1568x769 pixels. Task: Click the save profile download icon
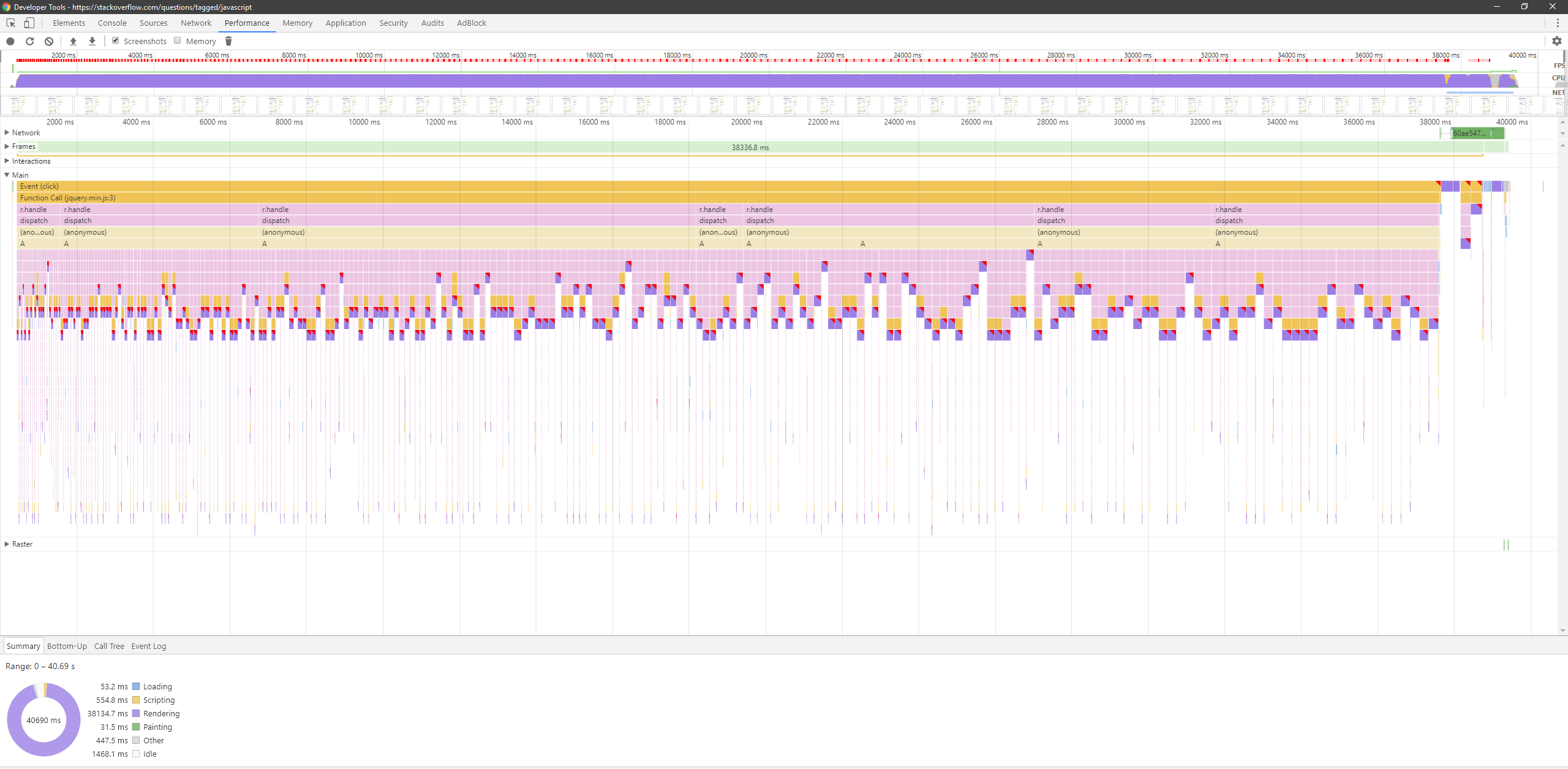tap(92, 41)
